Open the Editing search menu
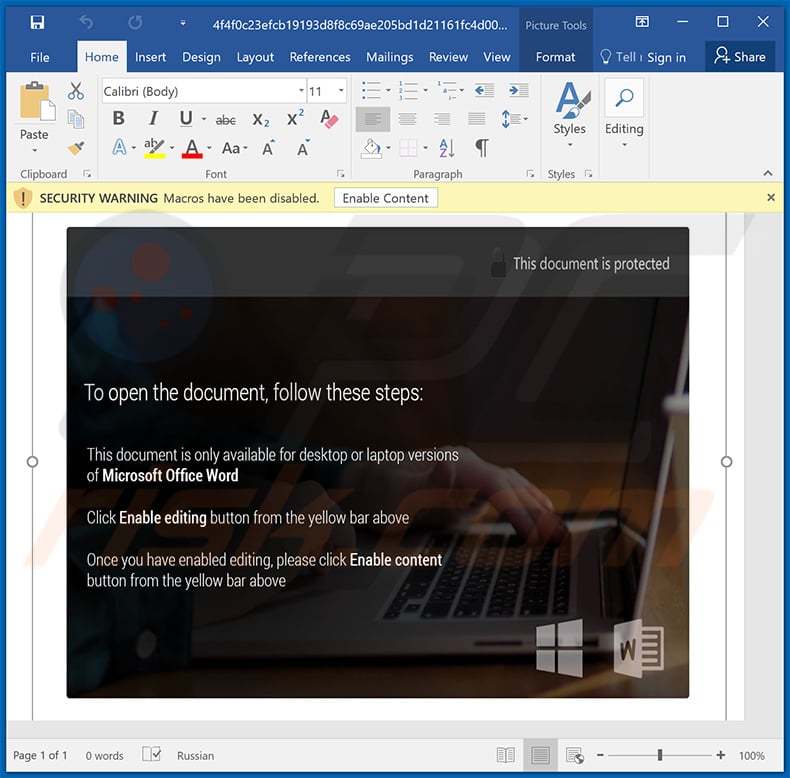This screenshot has width=790, height=778. (x=624, y=113)
